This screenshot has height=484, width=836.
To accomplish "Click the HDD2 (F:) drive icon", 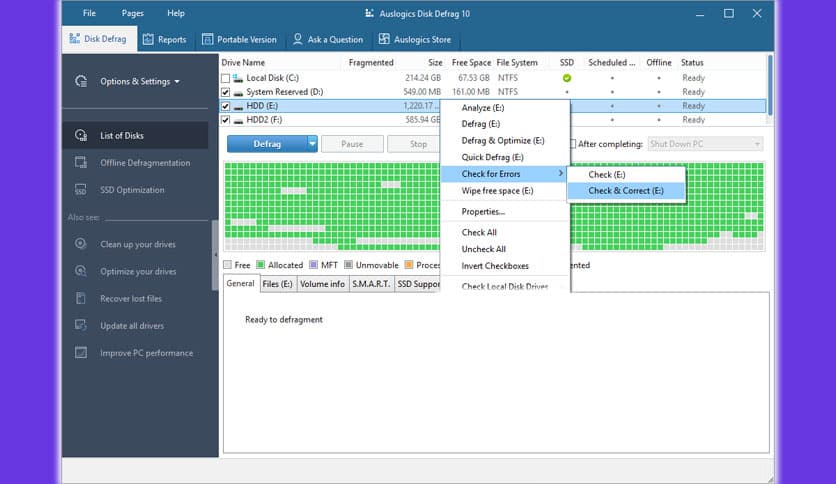I will [x=238, y=120].
